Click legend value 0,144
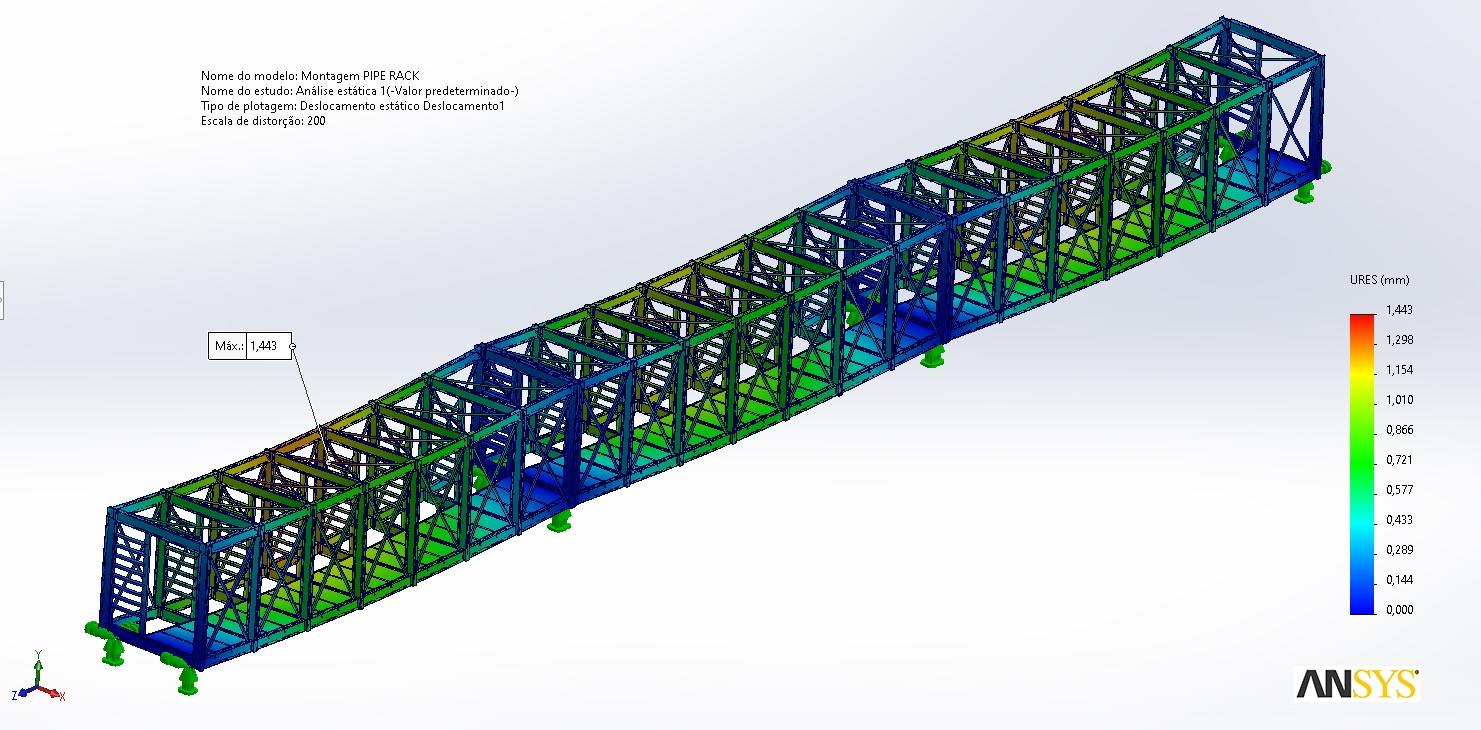 (x=1399, y=580)
